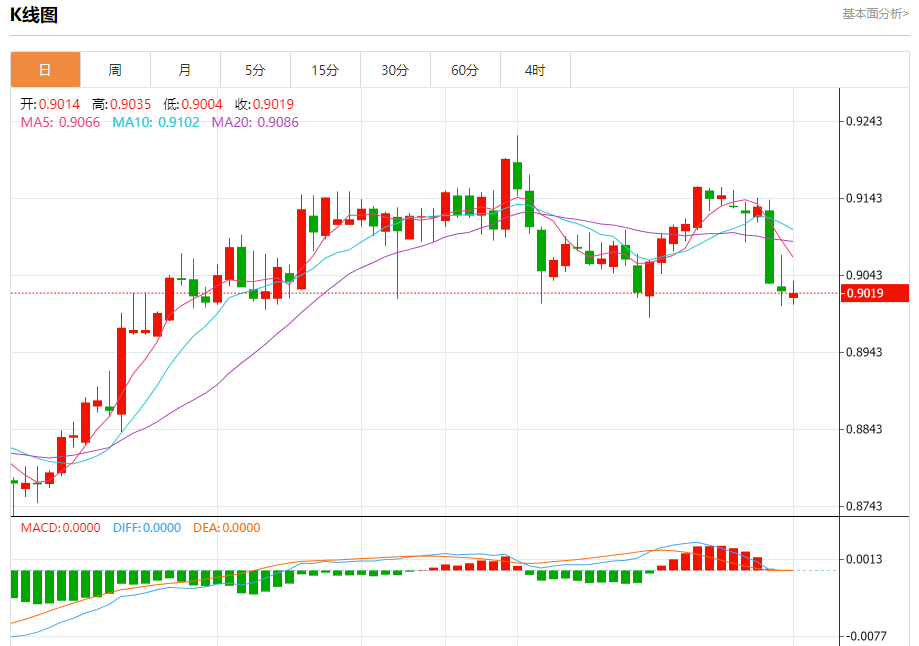Image resolution: width=919 pixels, height=646 pixels.
Task: Switch to the 周 weekly tab
Action: pos(115,70)
